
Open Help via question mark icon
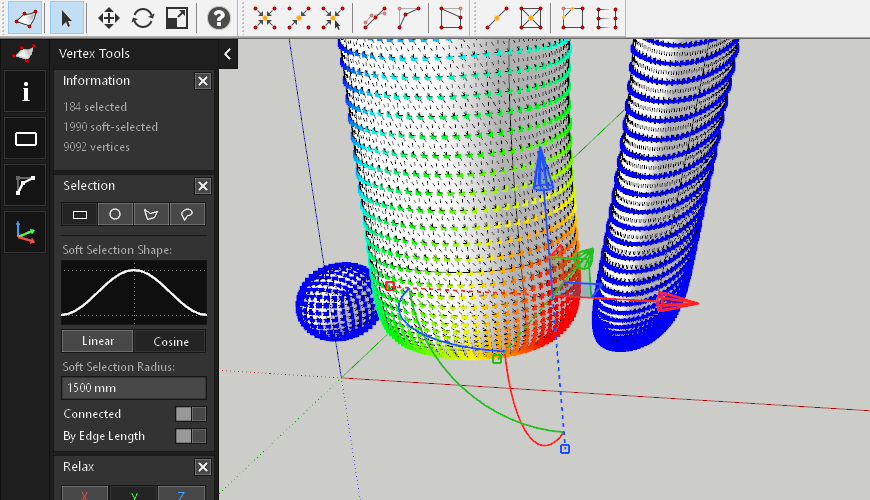click(218, 18)
